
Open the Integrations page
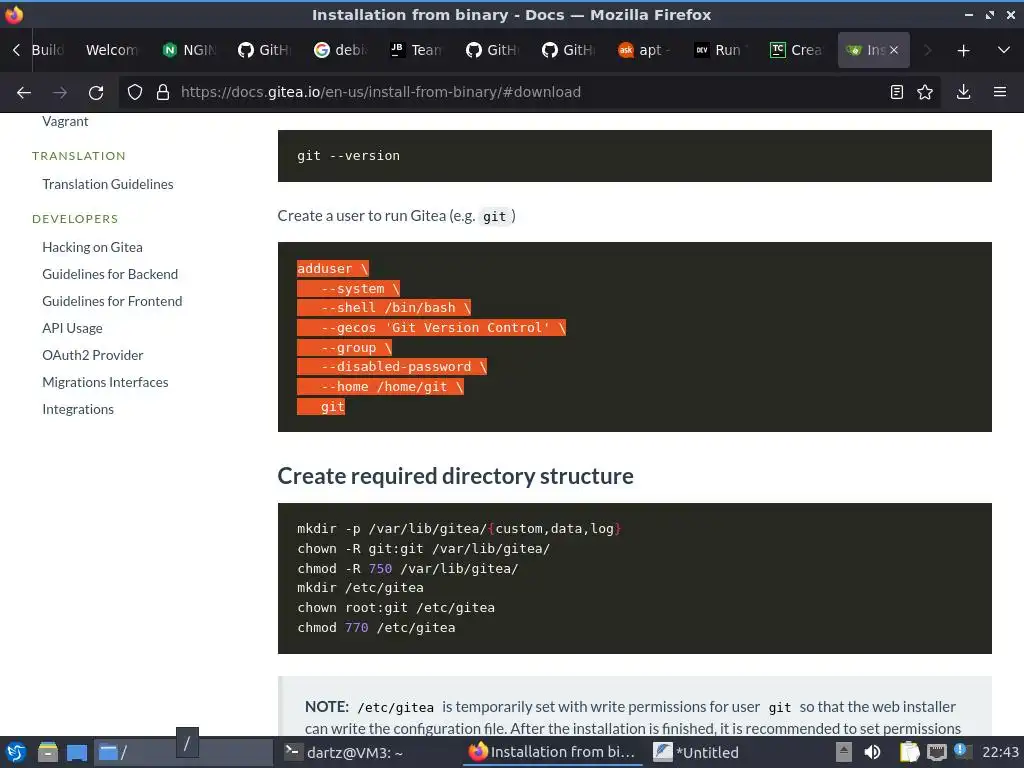pyautogui.click(x=78, y=409)
